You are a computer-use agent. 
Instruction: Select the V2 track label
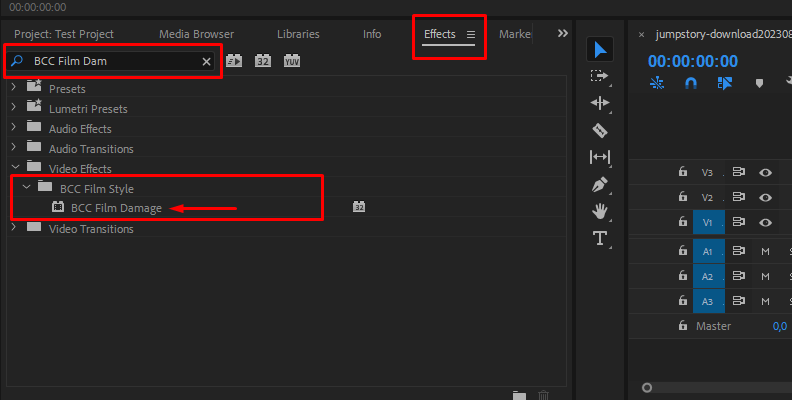pyautogui.click(x=707, y=197)
